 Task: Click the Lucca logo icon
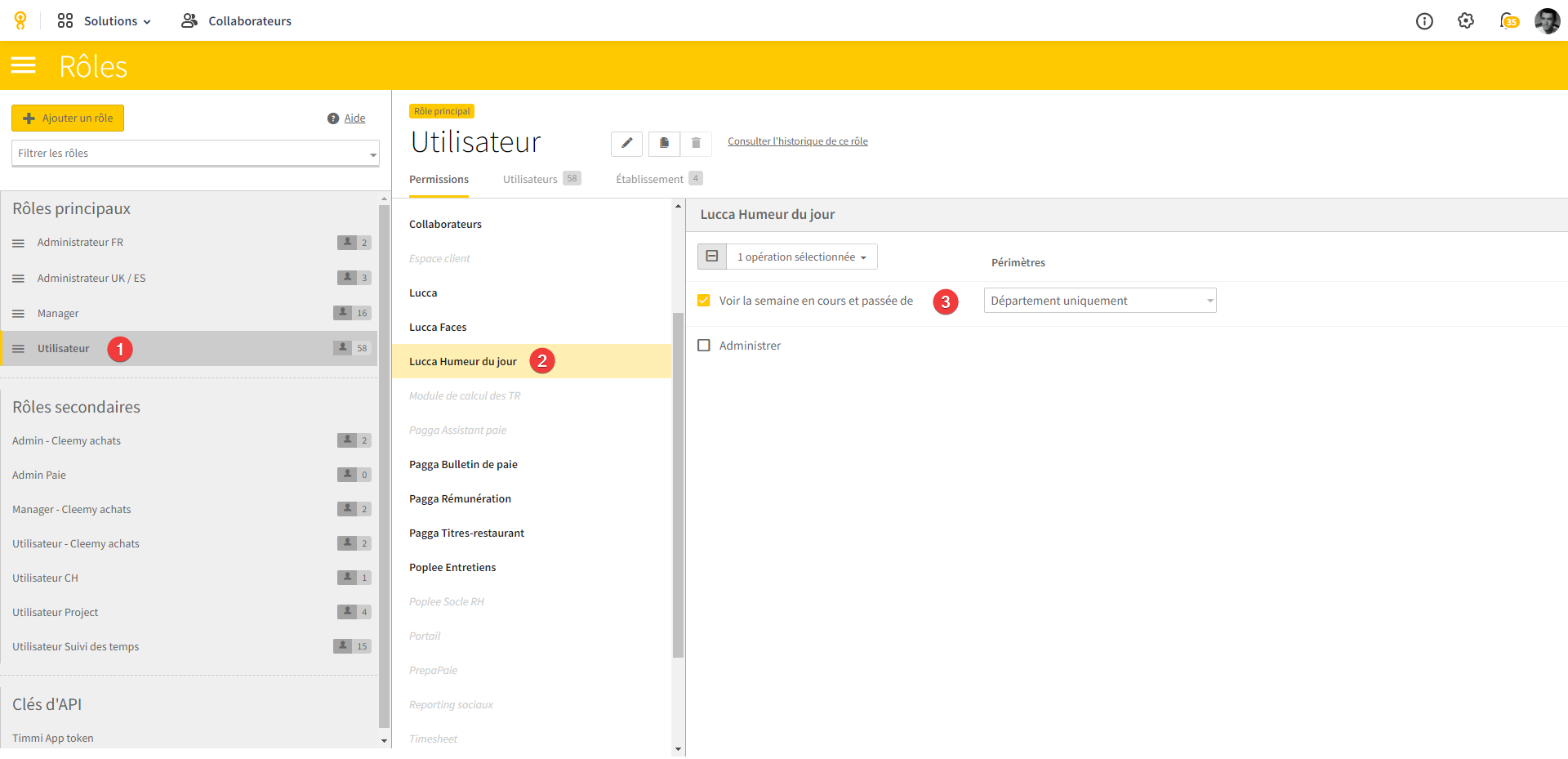coord(20,20)
